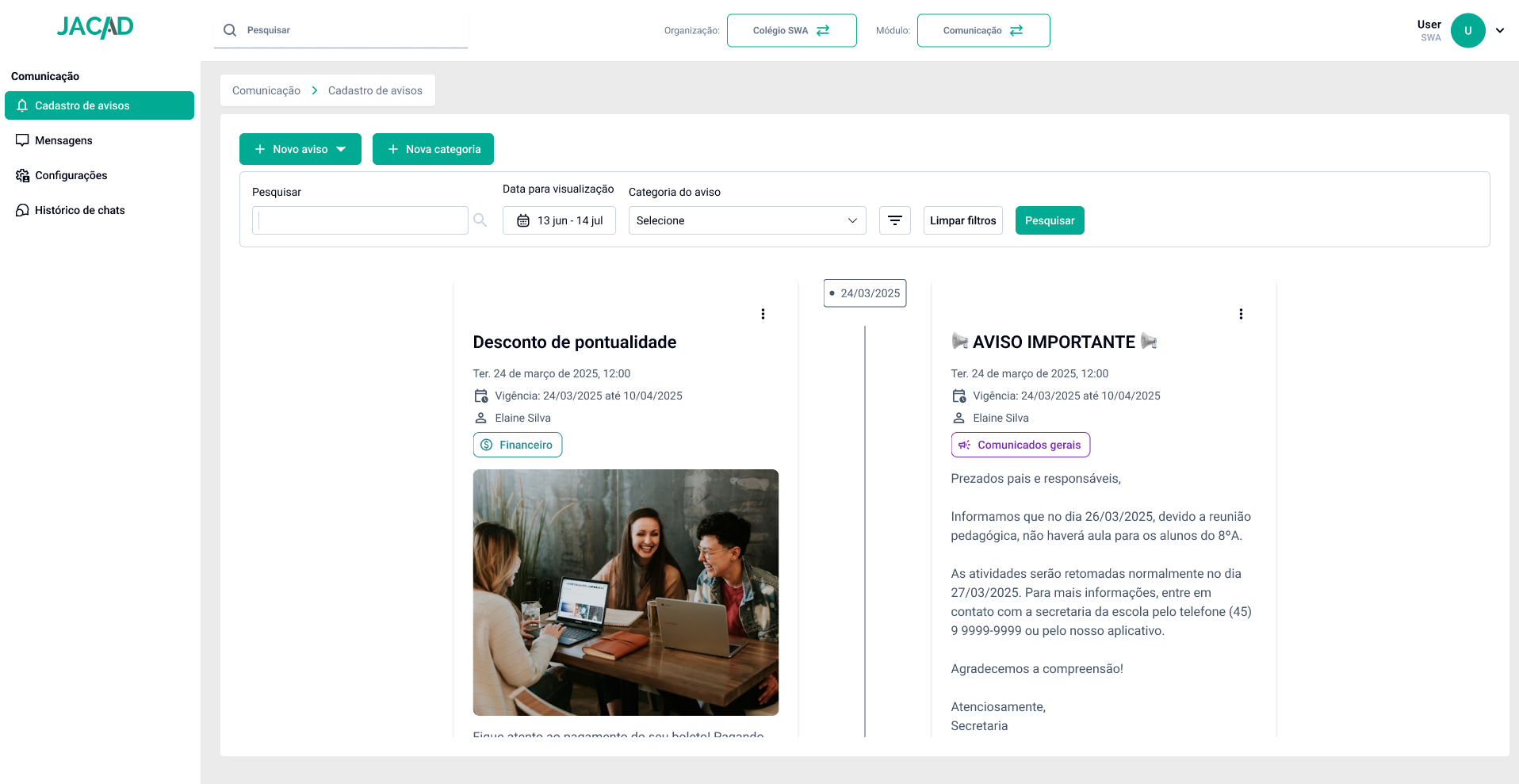Click the magnifier icon beside Pesquisar field
1519x784 pixels.
point(480,220)
